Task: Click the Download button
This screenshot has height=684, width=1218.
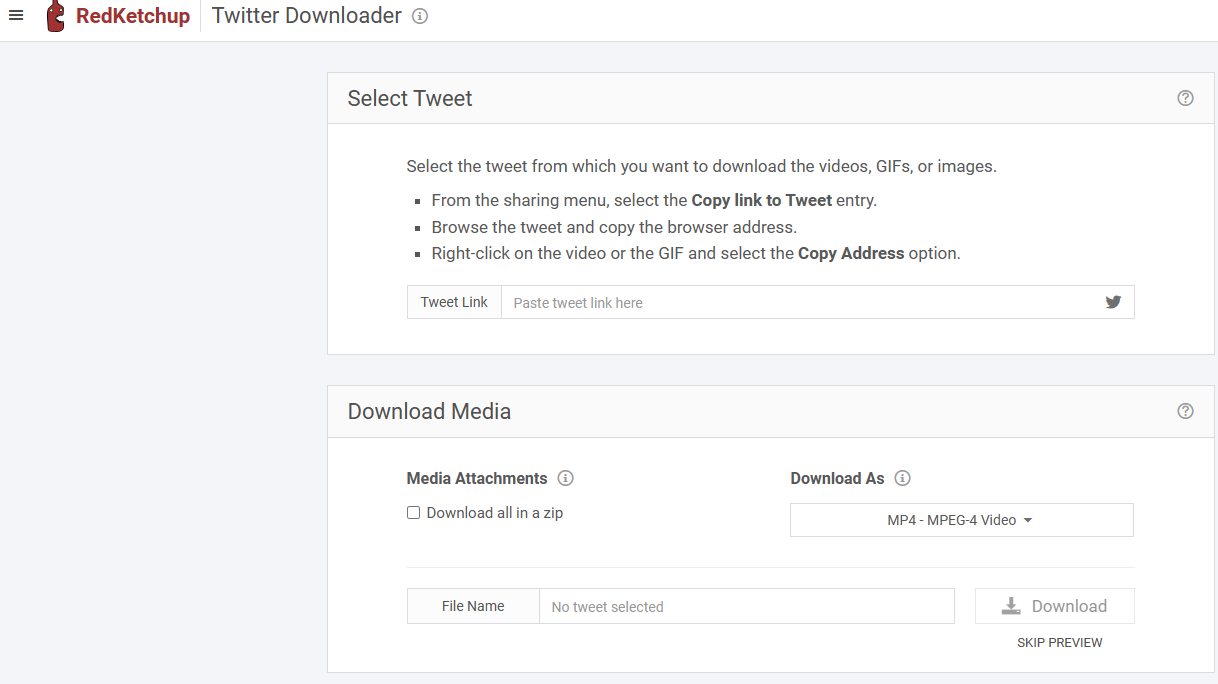Action: click(x=1054, y=606)
